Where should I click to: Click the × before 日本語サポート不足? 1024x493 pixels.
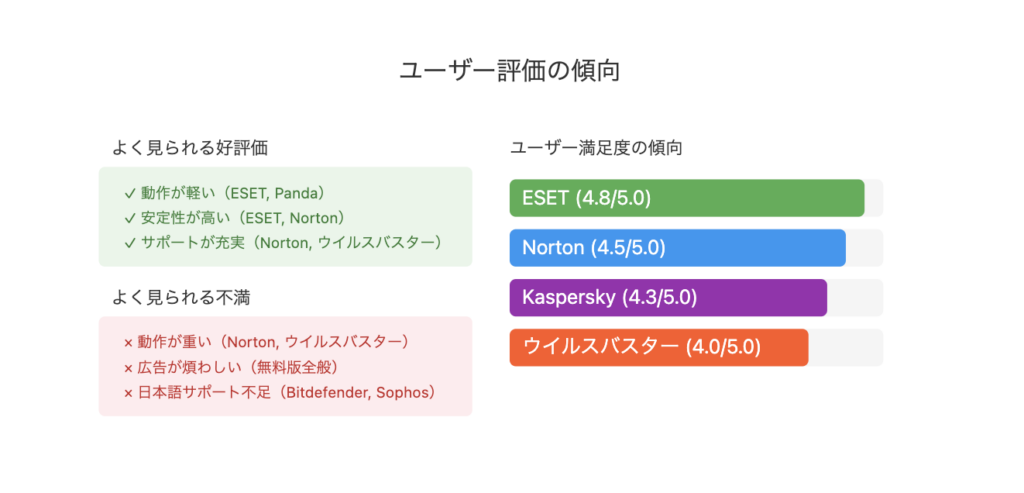[x=128, y=394]
